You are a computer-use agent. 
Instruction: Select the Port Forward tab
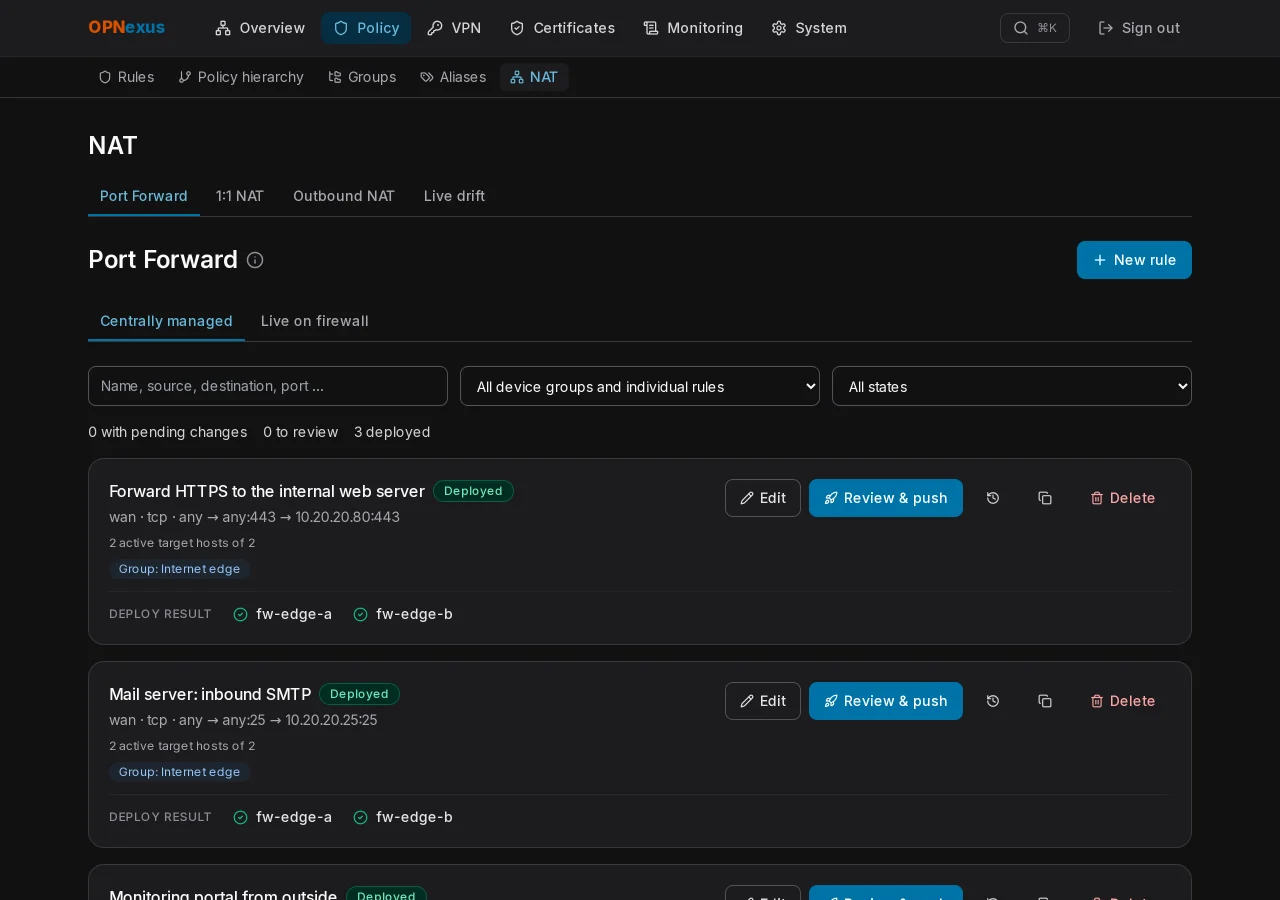click(144, 196)
